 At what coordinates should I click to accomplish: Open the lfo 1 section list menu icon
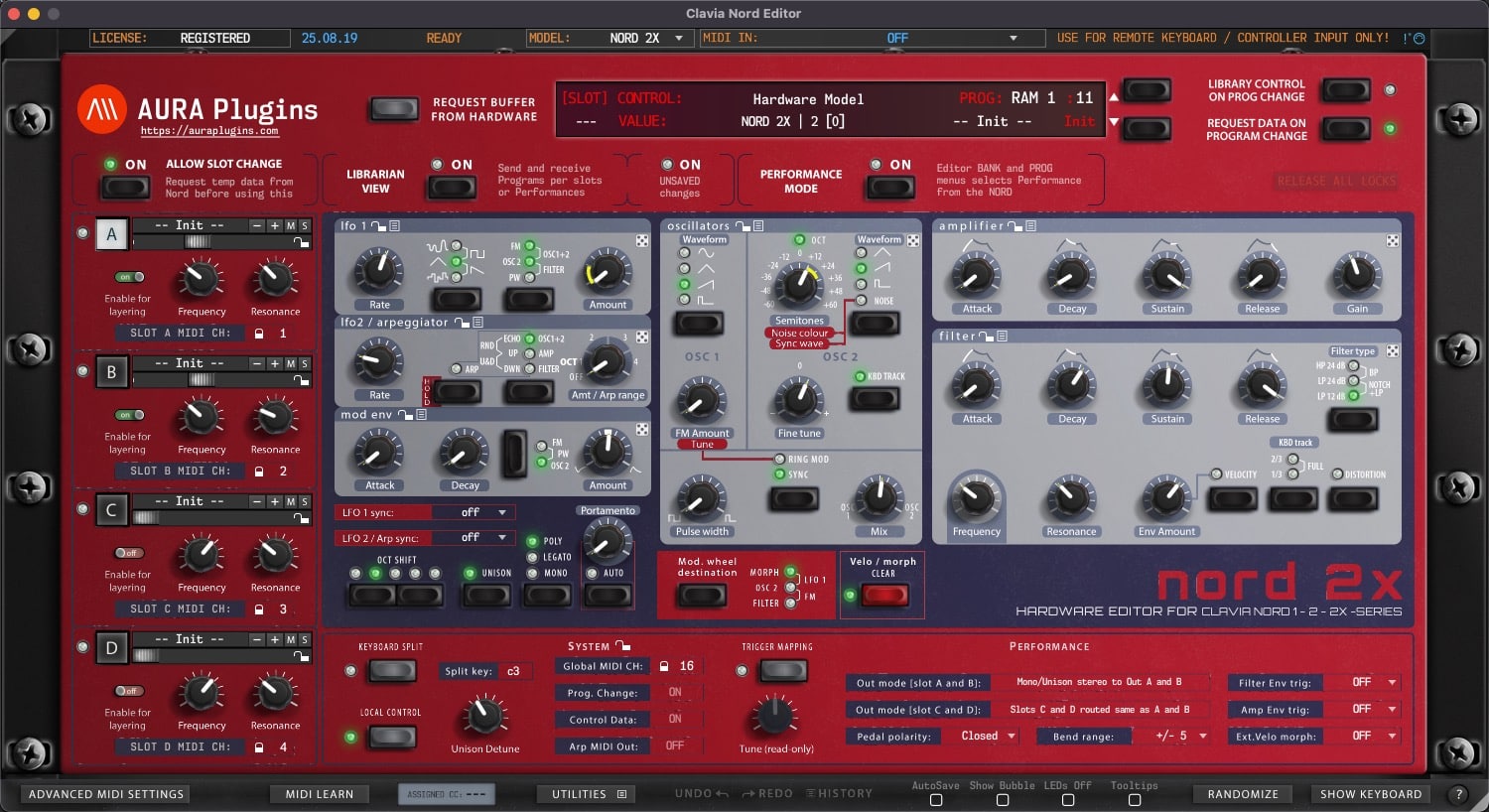point(394,226)
